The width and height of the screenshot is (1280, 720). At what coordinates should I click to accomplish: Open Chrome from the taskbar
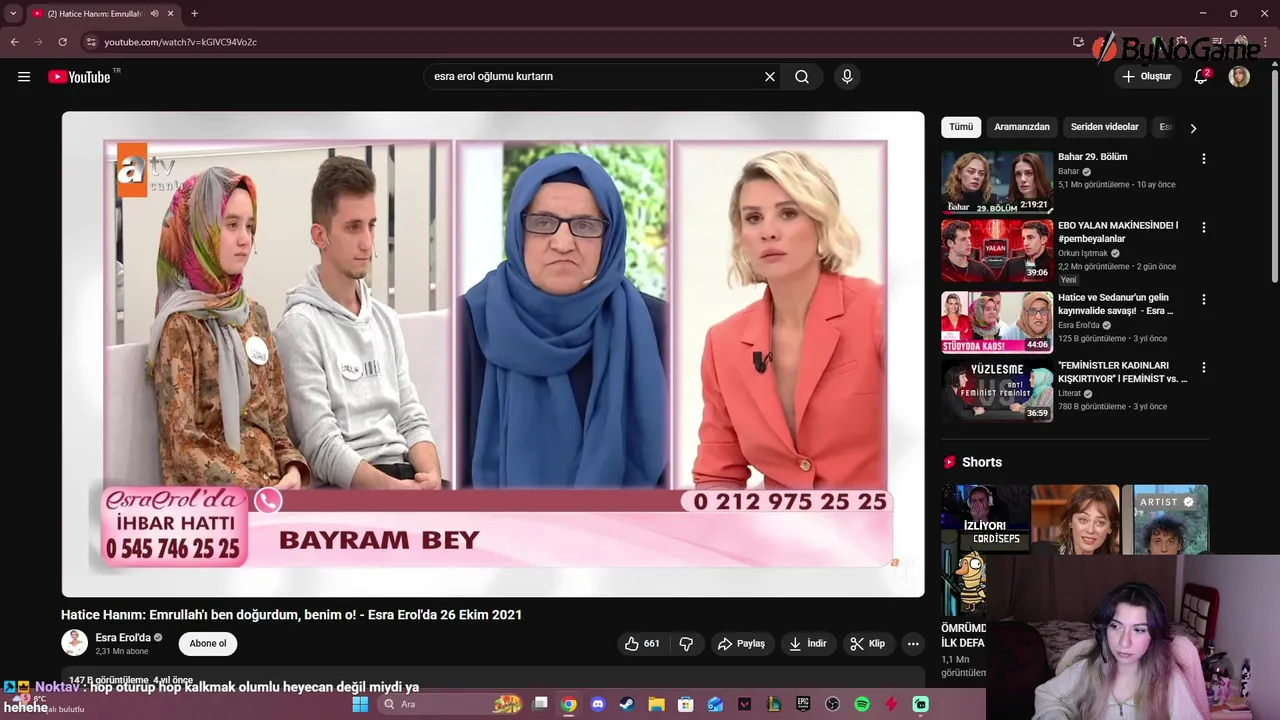pyautogui.click(x=568, y=704)
